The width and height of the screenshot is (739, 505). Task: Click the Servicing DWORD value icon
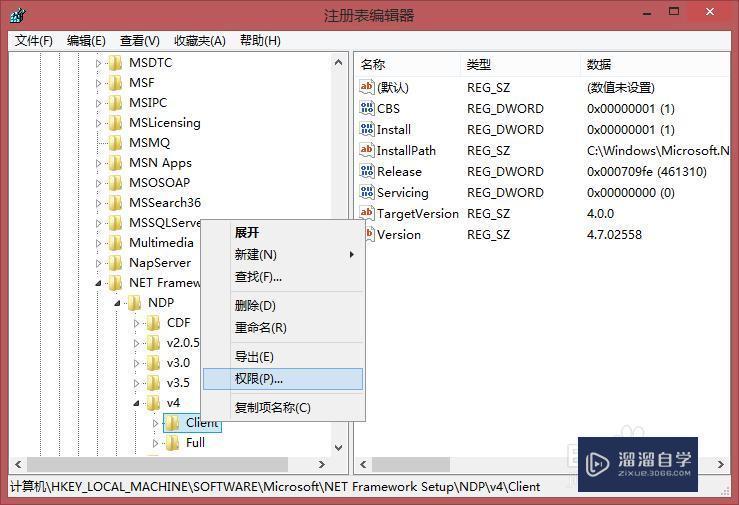point(367,192)
